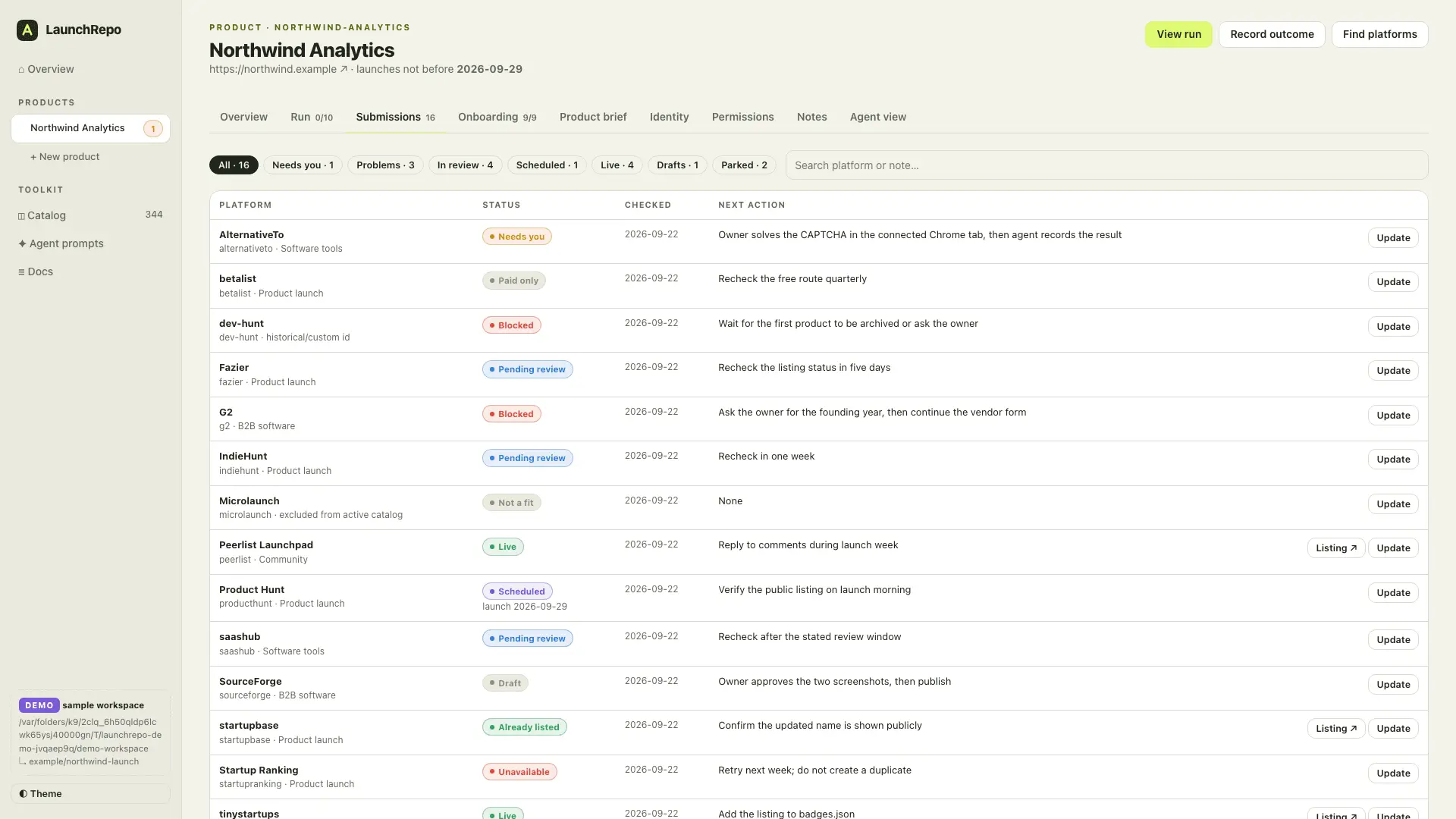The height and width of the screenshot is (819, 1456).
Task: Open Overview in the sidebar
Action: (46, 69)
